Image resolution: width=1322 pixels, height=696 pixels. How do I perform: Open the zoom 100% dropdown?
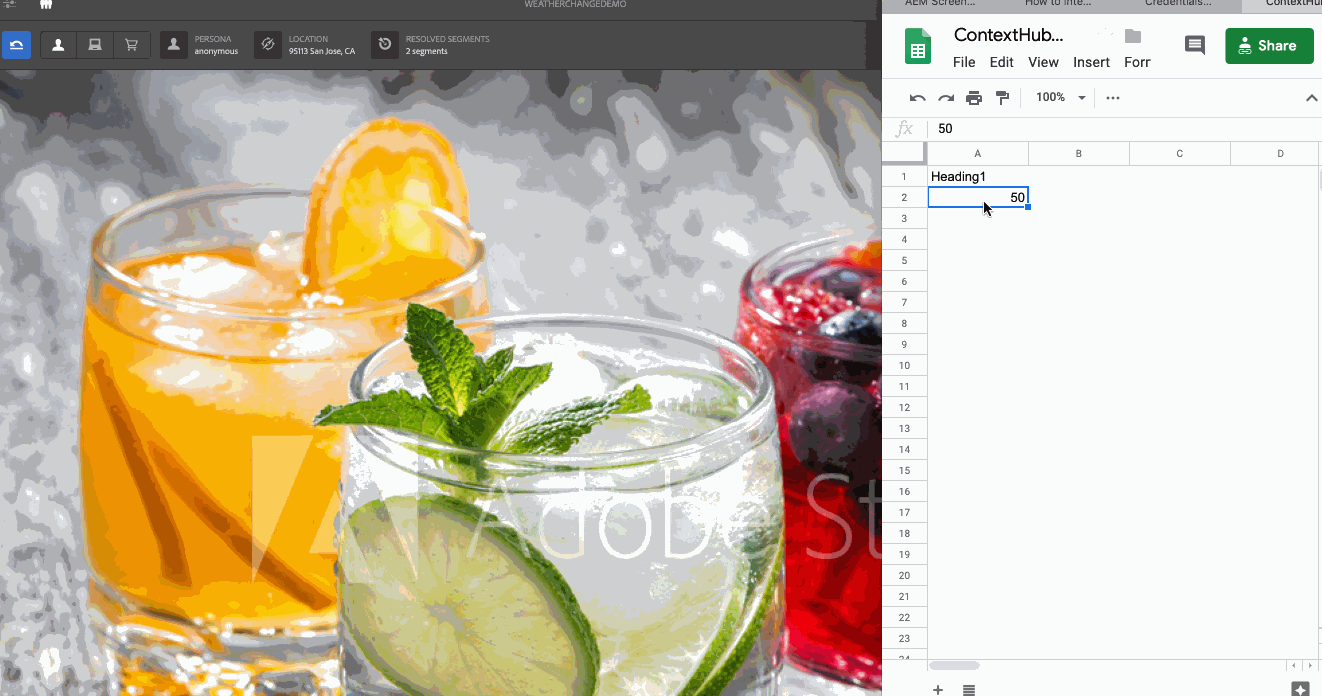point(1061,98)
